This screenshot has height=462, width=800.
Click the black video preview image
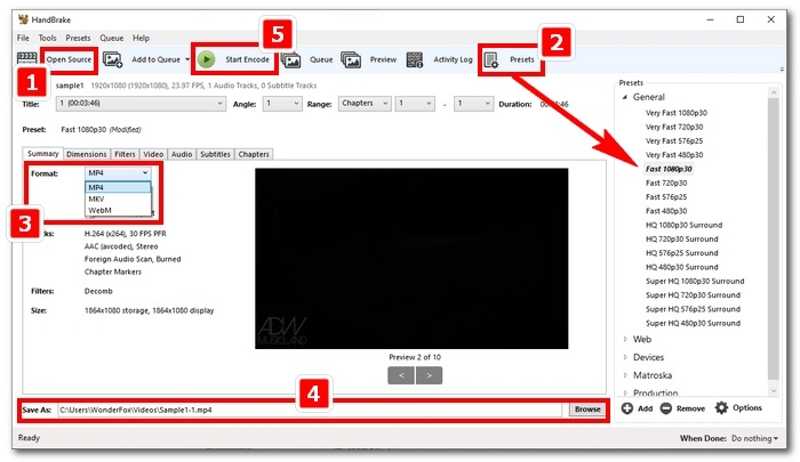coord(411,259)
